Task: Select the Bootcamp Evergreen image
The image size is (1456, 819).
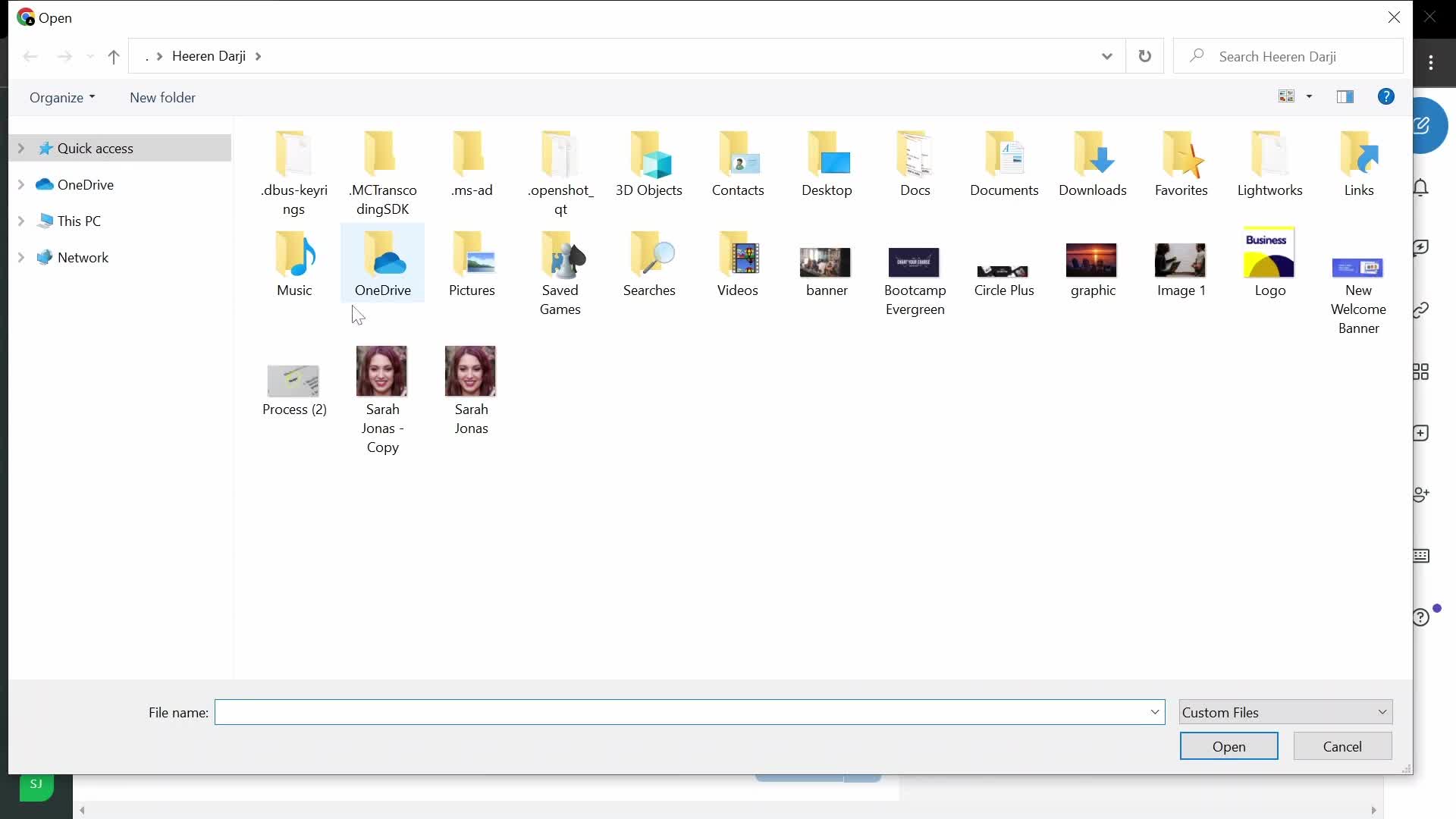Action: [x=915, y=262]
